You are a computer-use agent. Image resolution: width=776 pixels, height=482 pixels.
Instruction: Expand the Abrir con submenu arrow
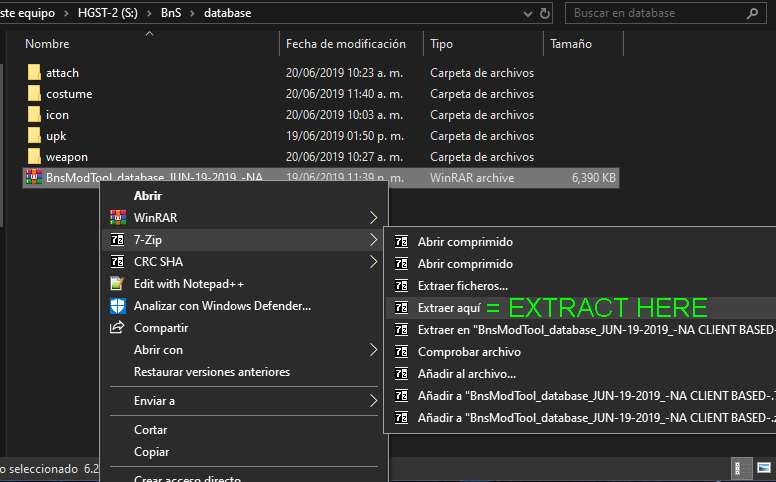[x=373, y=350]
